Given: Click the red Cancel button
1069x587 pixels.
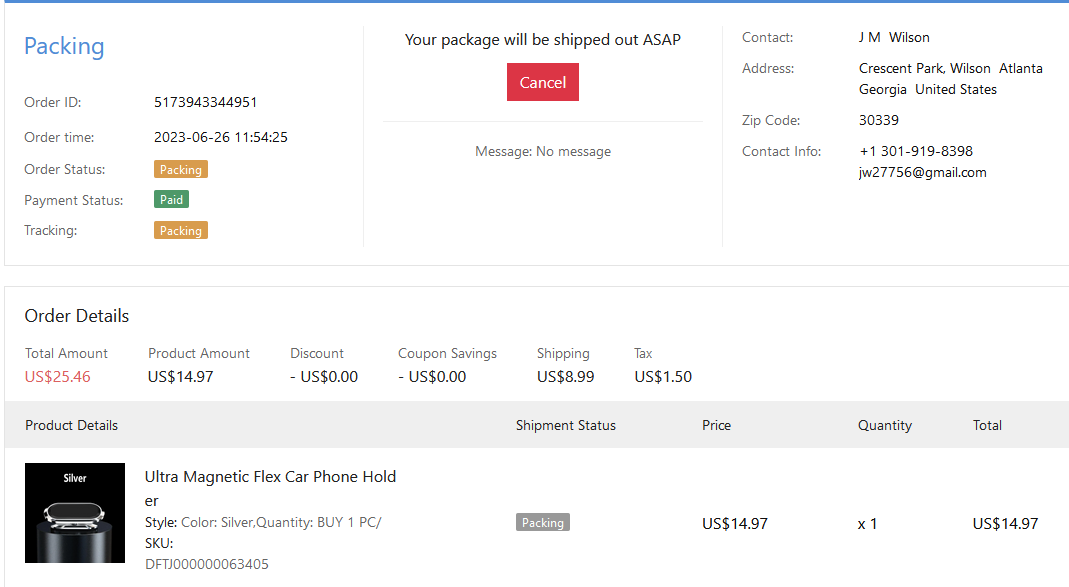Looking at the screenshot, I should pyautogui.click(x=543, y=83).
